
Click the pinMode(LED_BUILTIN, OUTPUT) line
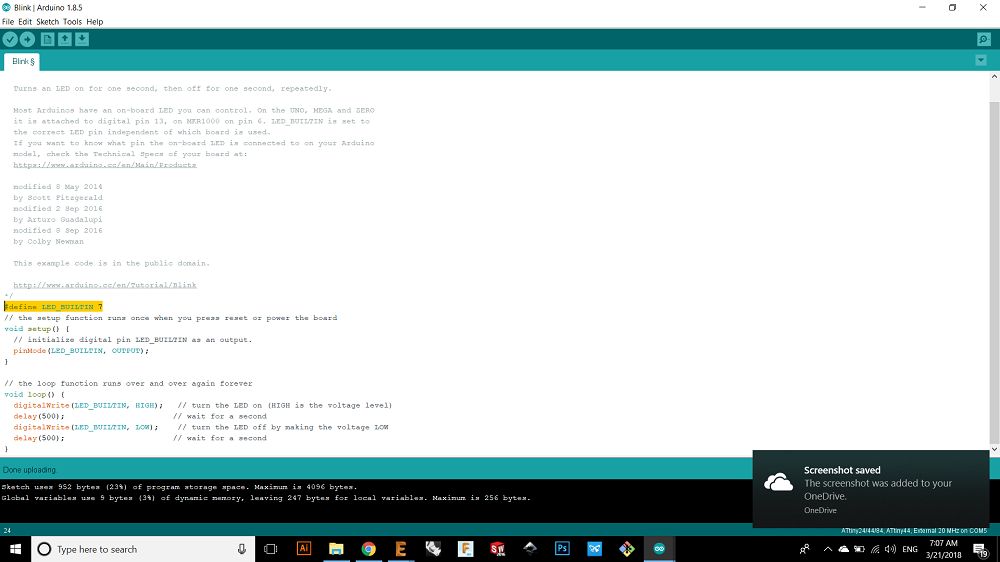81,351
